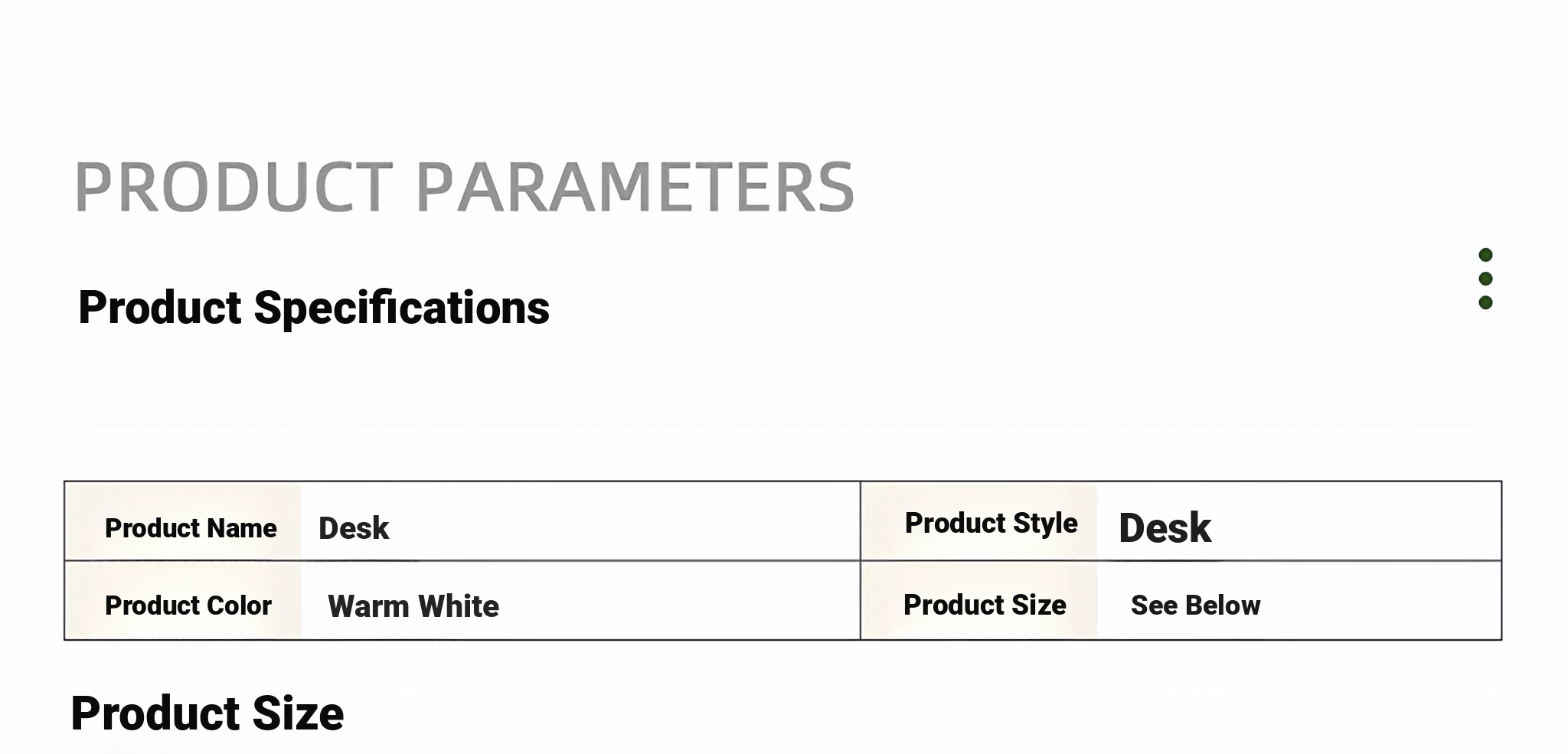Image resolution: width=1568 pixels, height=754 pixels.
Task: Select the Product Size heading under the table
Action: pos(207,713)
